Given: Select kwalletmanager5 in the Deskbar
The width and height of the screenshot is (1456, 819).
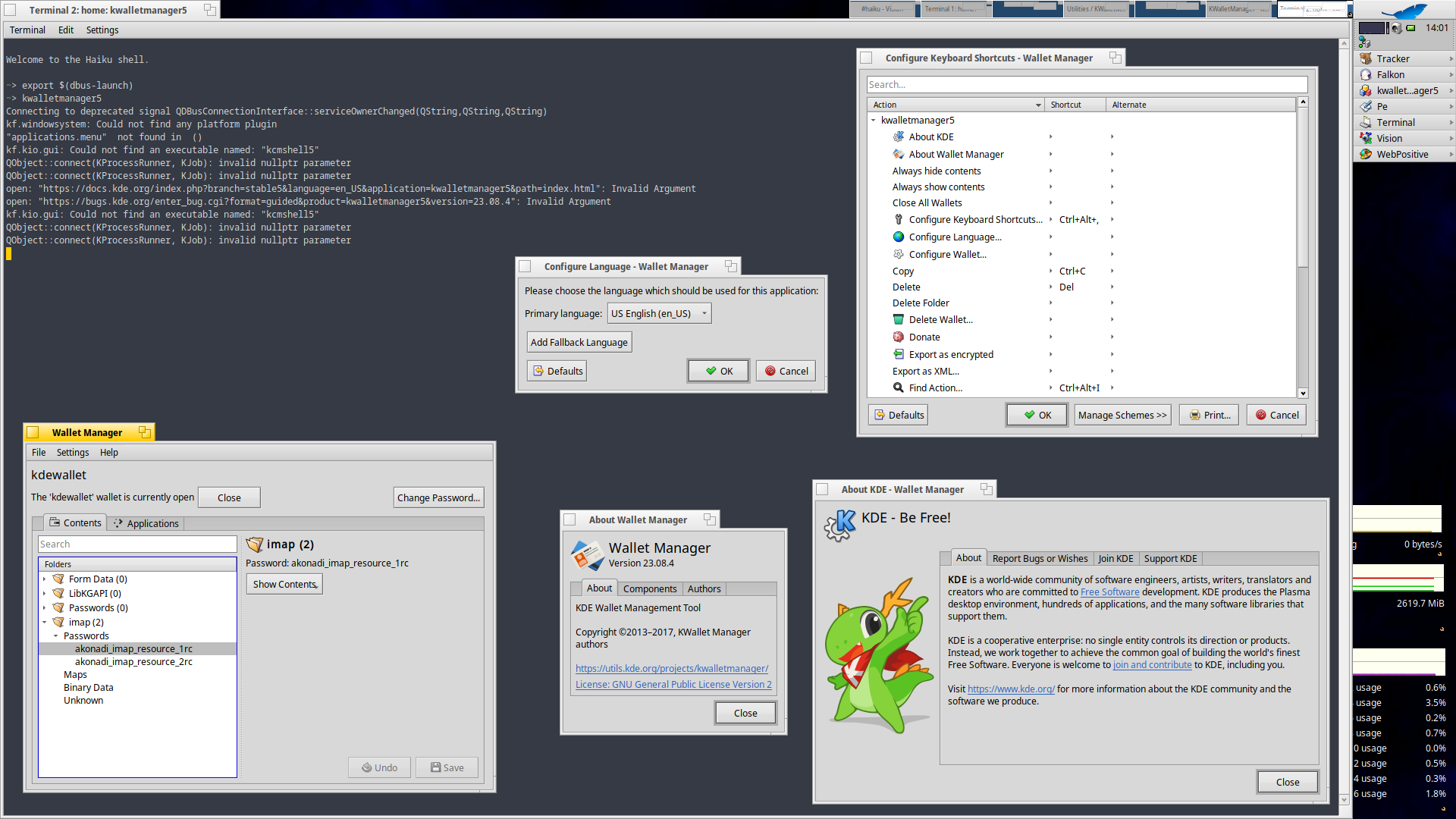Looking at the screenshot, I should click(x=1403, y=90).
